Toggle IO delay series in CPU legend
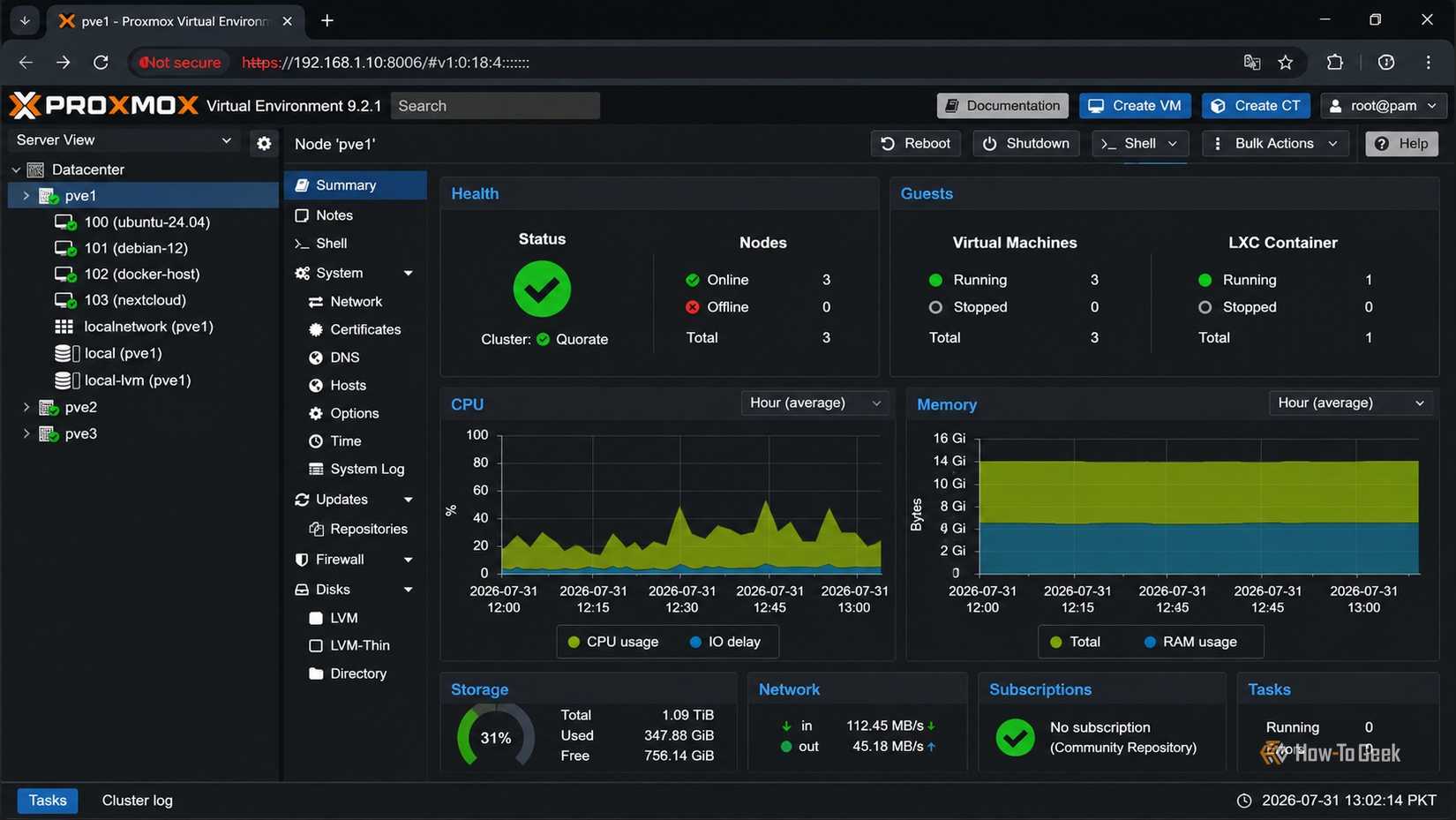1456x820 pixels. click(724, 642)
